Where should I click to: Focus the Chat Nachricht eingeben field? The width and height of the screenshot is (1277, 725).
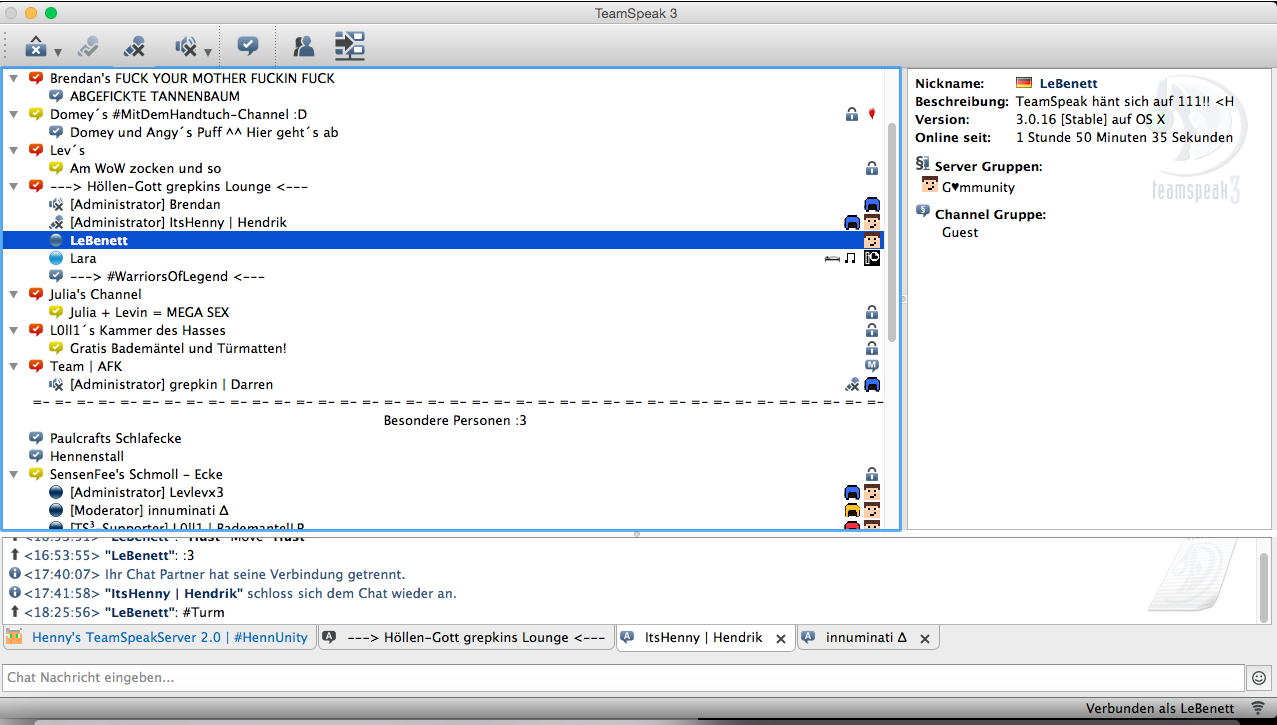pos(623,677)
